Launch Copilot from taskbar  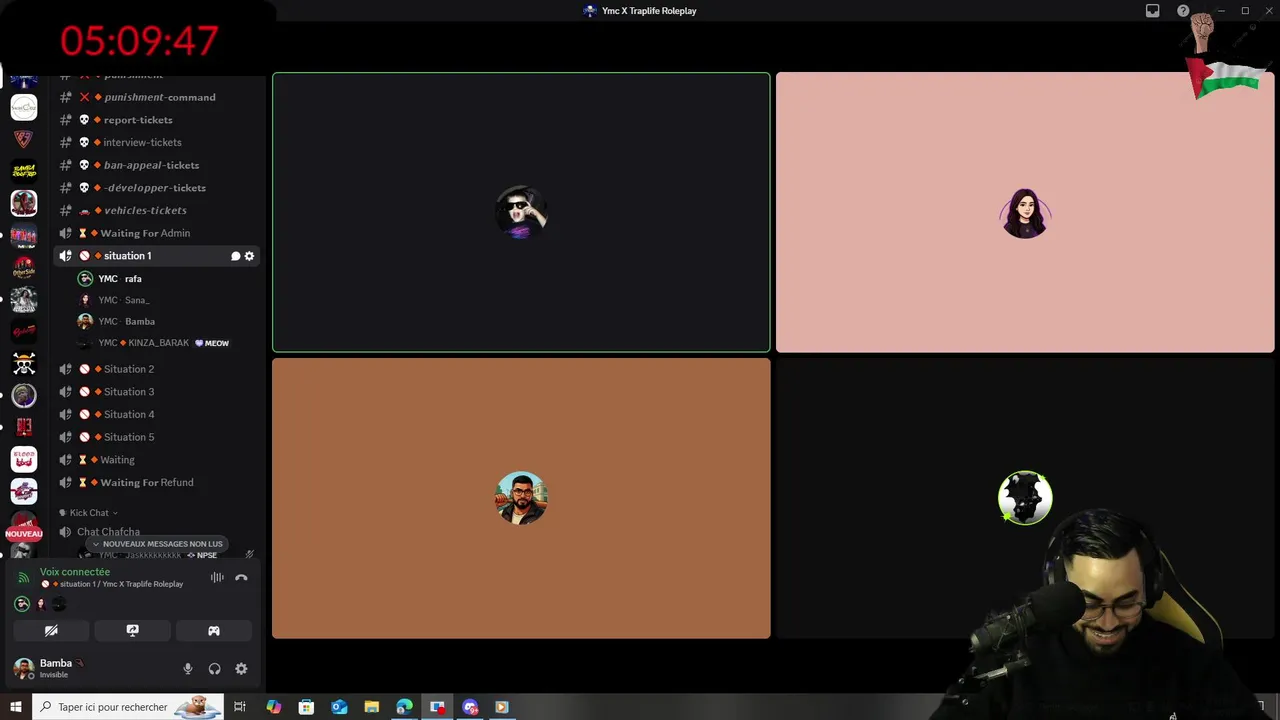(273, 707)
